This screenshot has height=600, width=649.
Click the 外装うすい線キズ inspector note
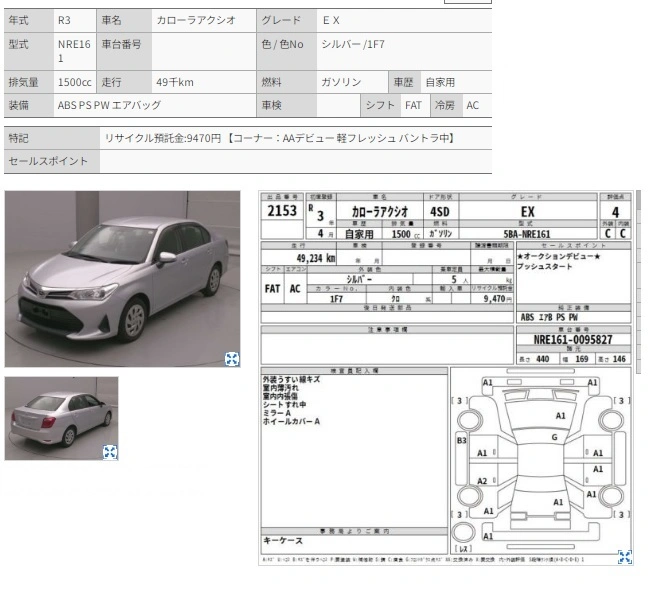pos(291,379)
